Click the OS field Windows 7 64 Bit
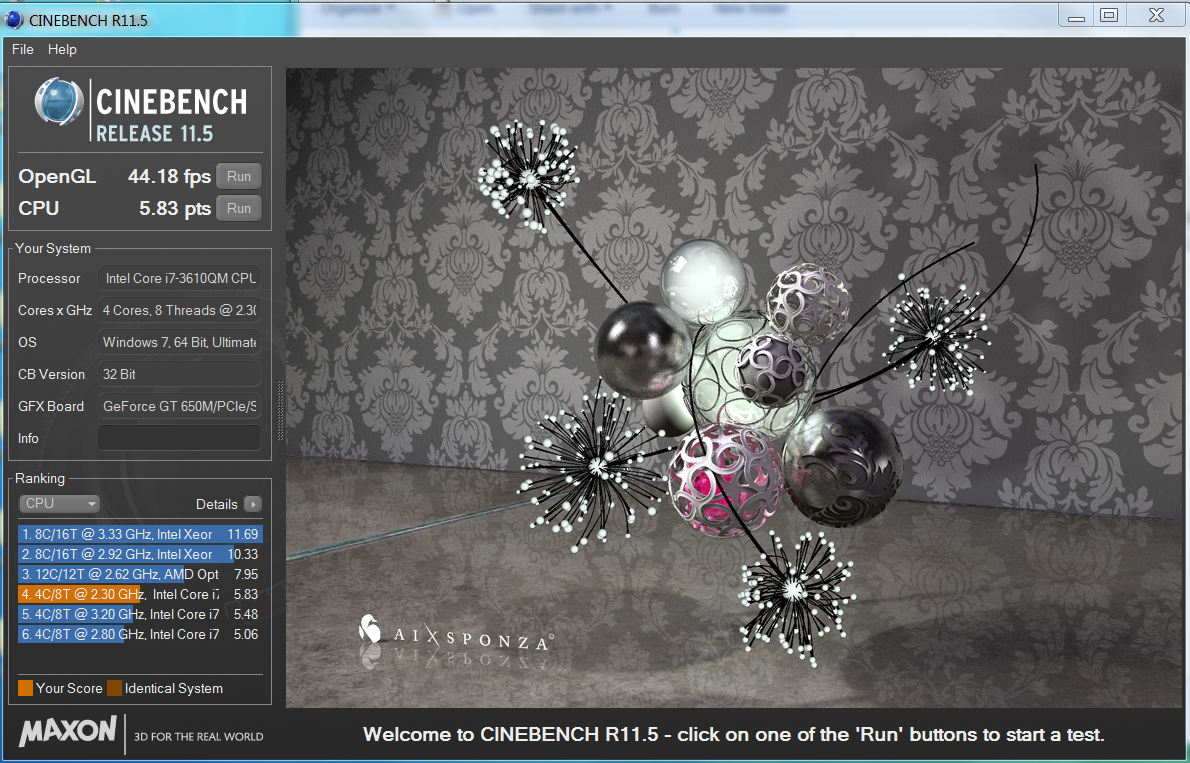This screenshot has width=1190, height=763. click(179, 342)
